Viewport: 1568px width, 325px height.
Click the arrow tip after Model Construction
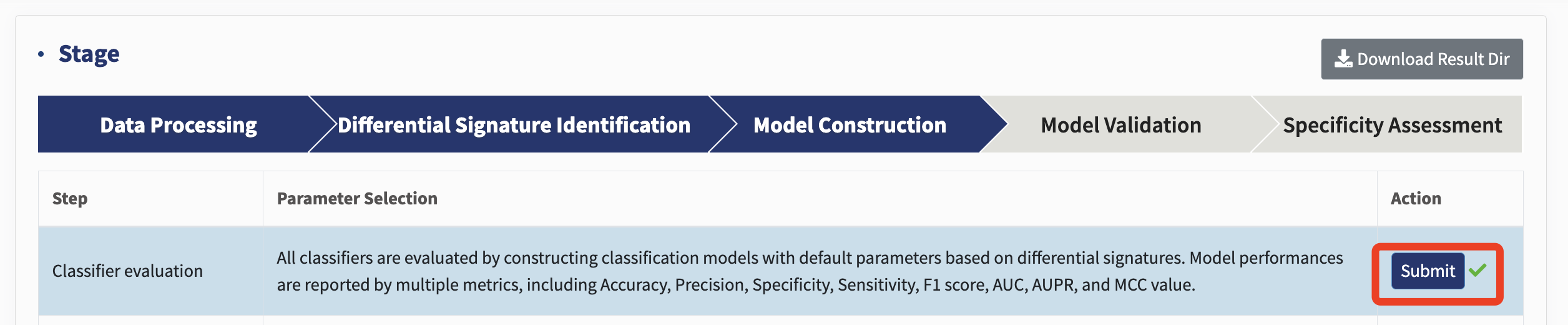click(x=994, y=124)
